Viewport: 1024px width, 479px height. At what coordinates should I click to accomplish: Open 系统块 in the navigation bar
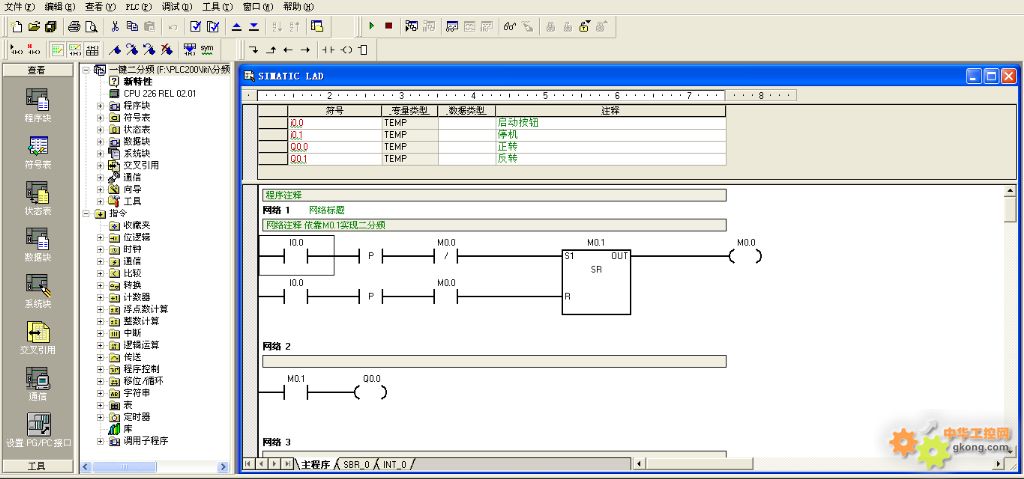pyautogui.click(x=37, y=291)
